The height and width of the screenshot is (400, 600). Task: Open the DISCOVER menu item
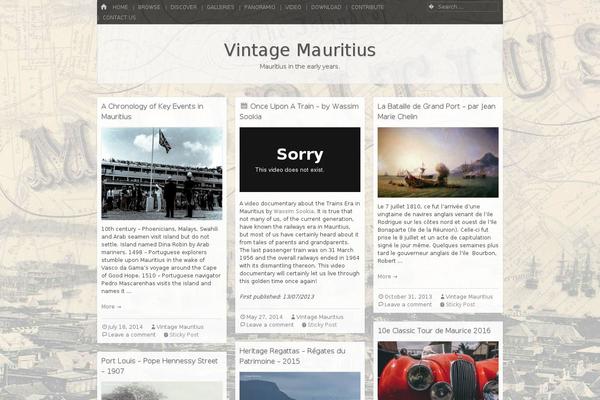click(x=183, y=7)
